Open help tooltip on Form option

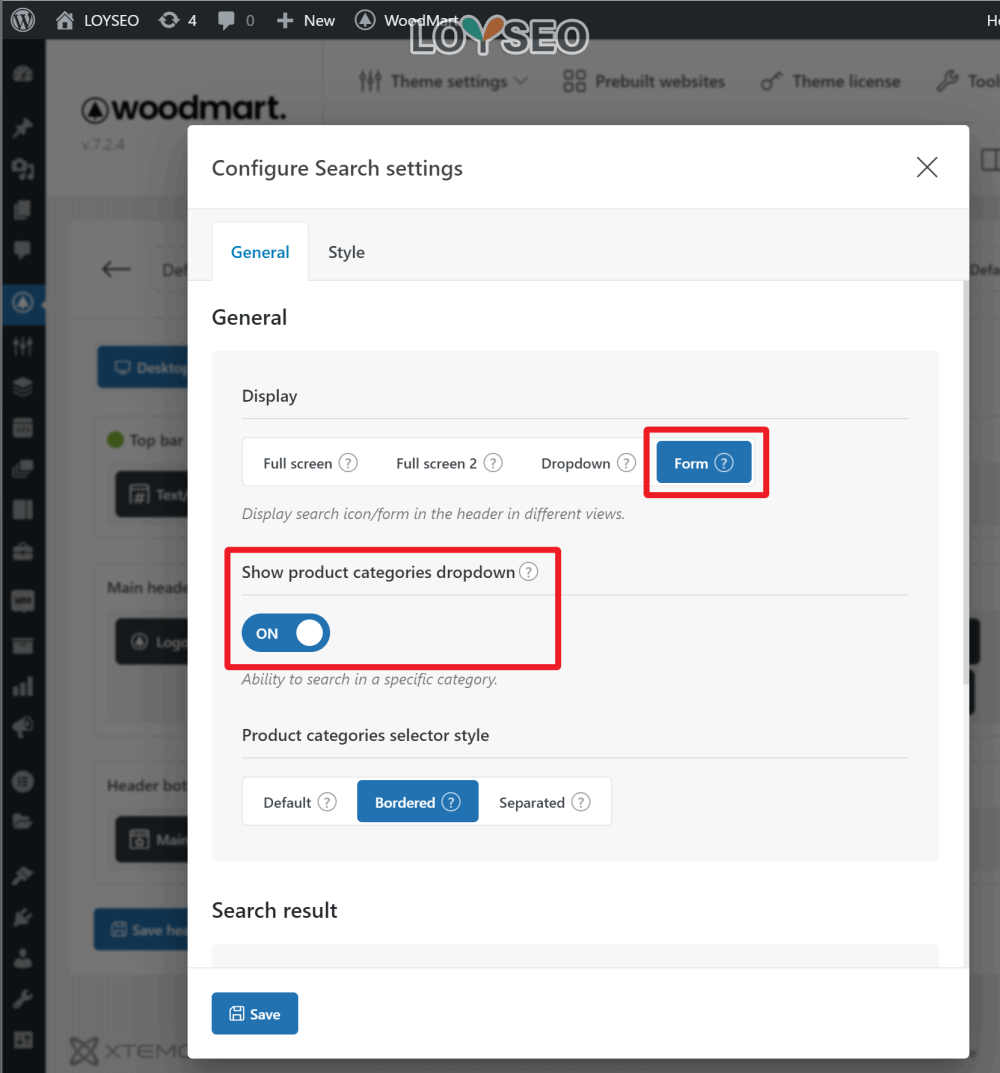pyautogui.click(x=724, y=463)
